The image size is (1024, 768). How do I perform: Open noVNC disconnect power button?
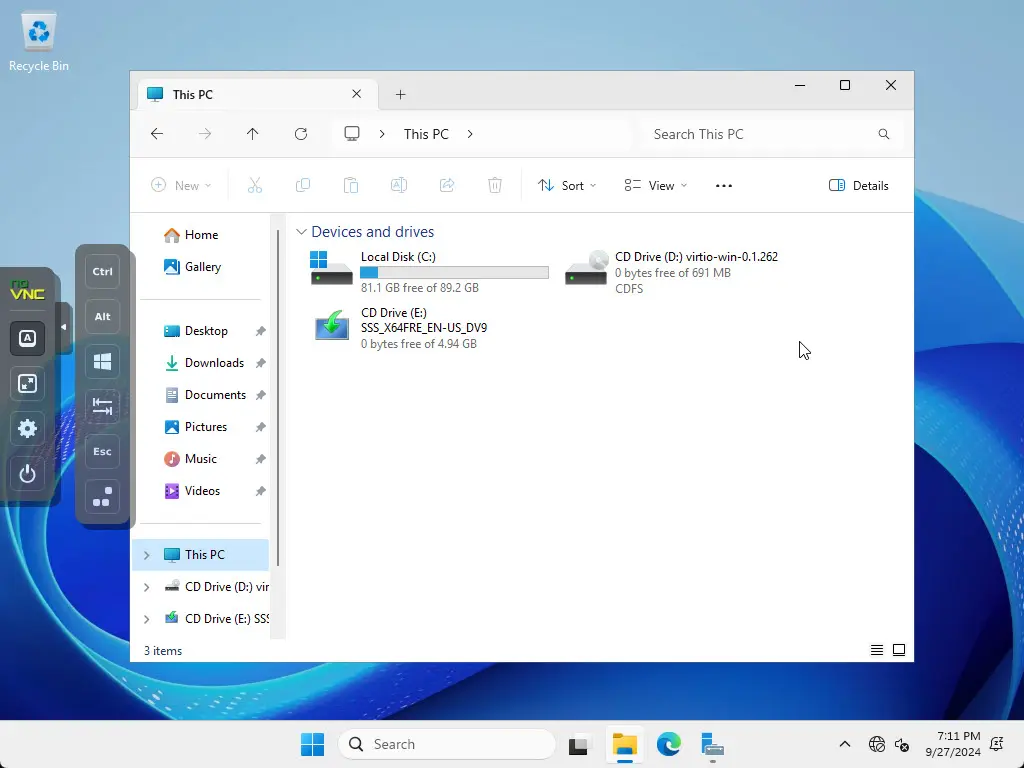click(28, 474)
